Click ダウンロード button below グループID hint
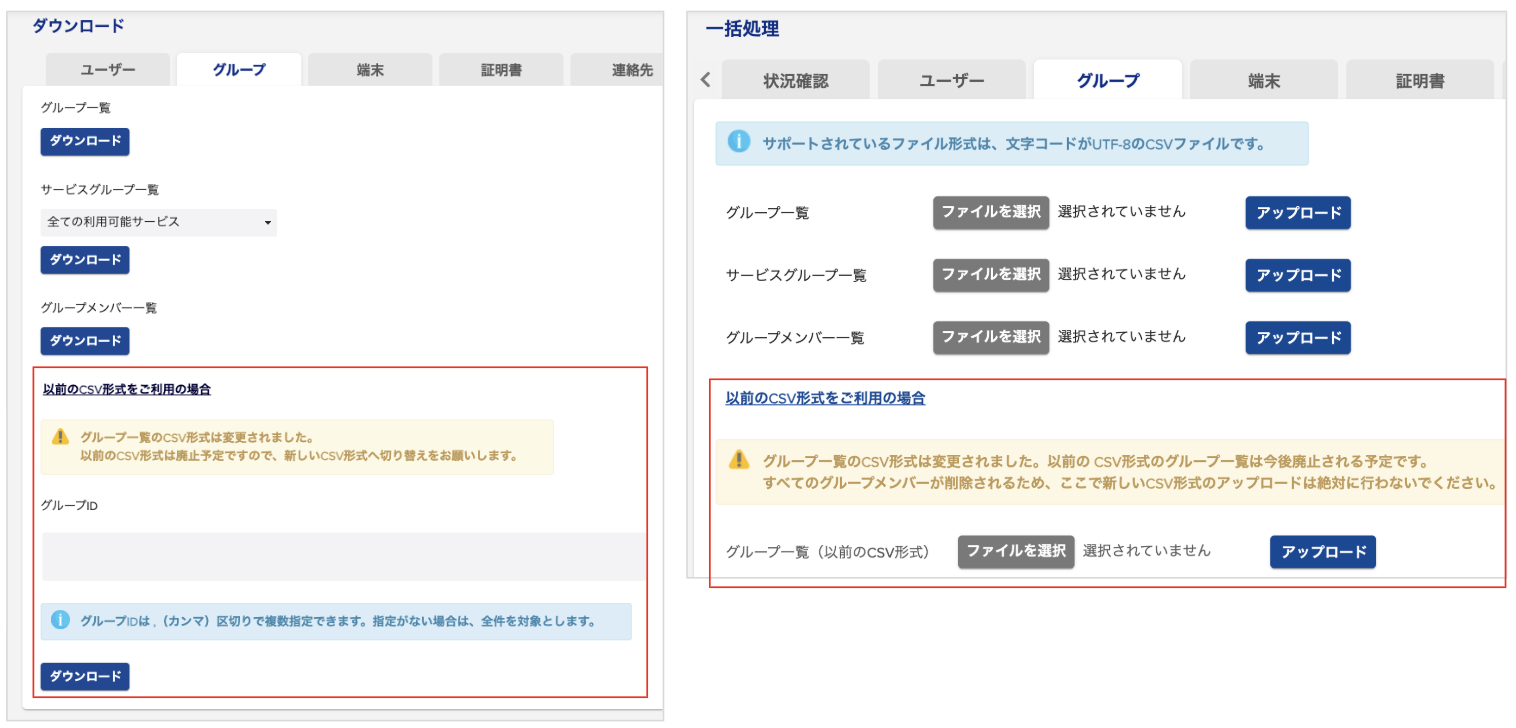 [x=85, y=676]
